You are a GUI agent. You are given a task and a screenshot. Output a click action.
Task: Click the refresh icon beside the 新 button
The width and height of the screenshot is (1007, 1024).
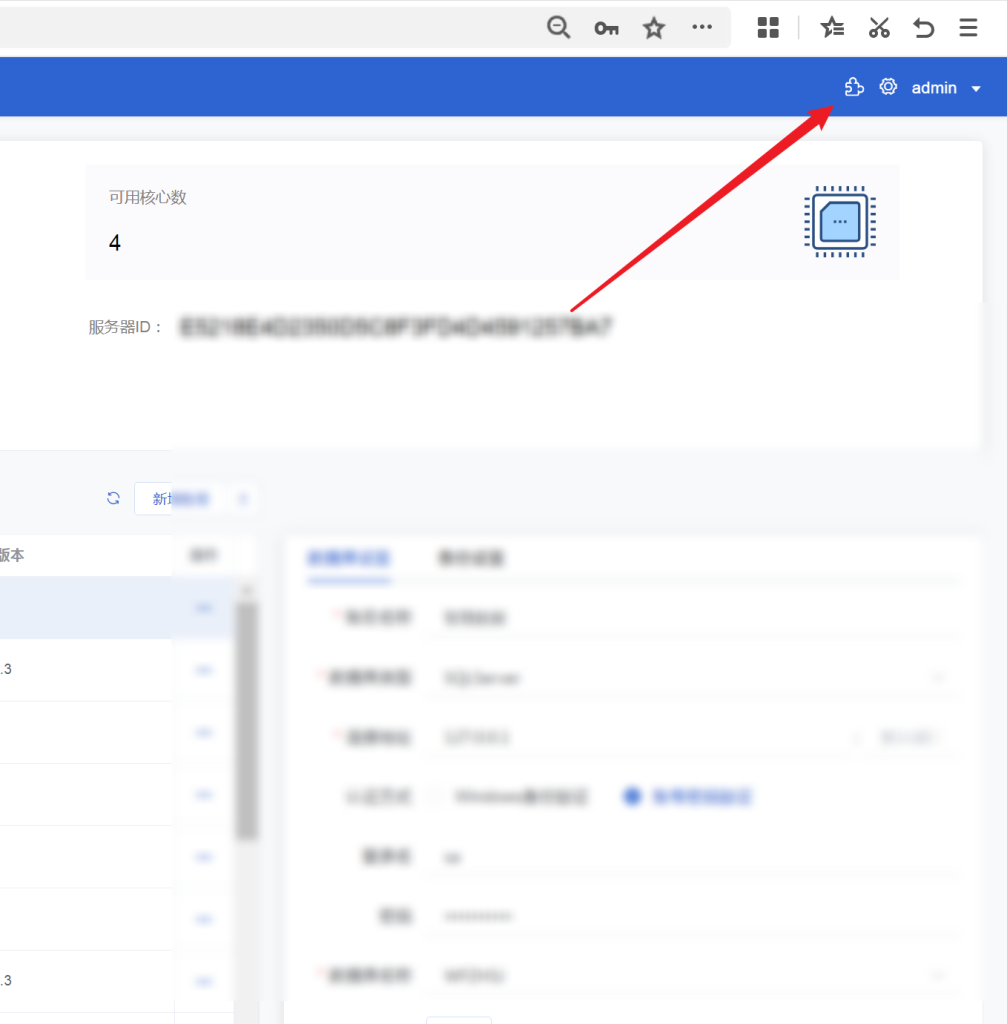pyautogui.click(x=113, y=498)
